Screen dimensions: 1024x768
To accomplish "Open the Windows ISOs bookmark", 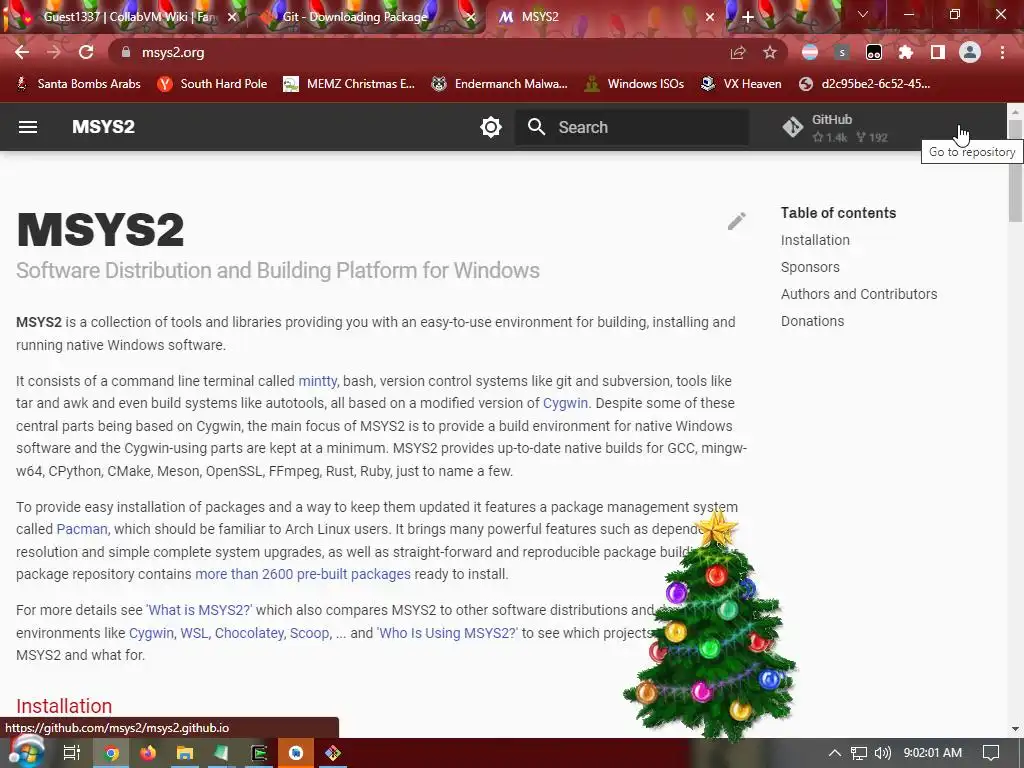I will pyautogui.click(x=634, y=84).
